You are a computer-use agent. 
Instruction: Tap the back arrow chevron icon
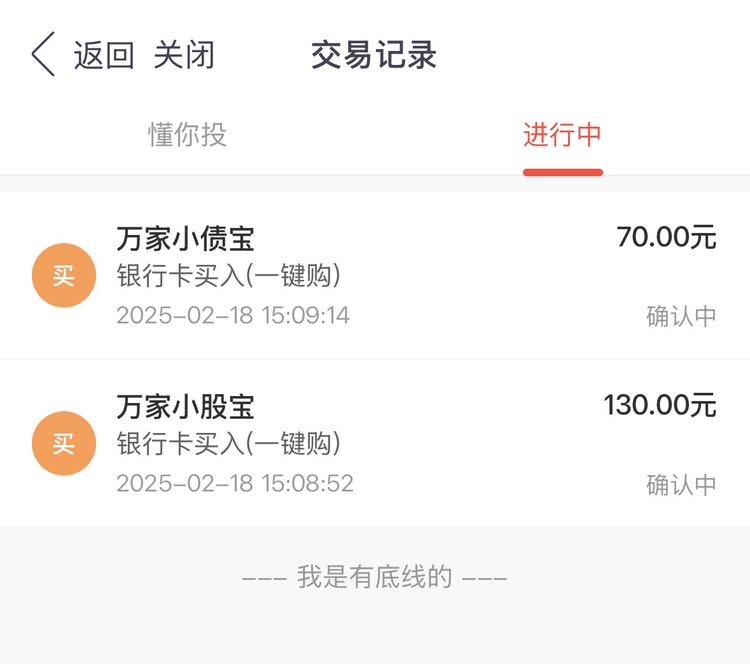tap(43, 54)
